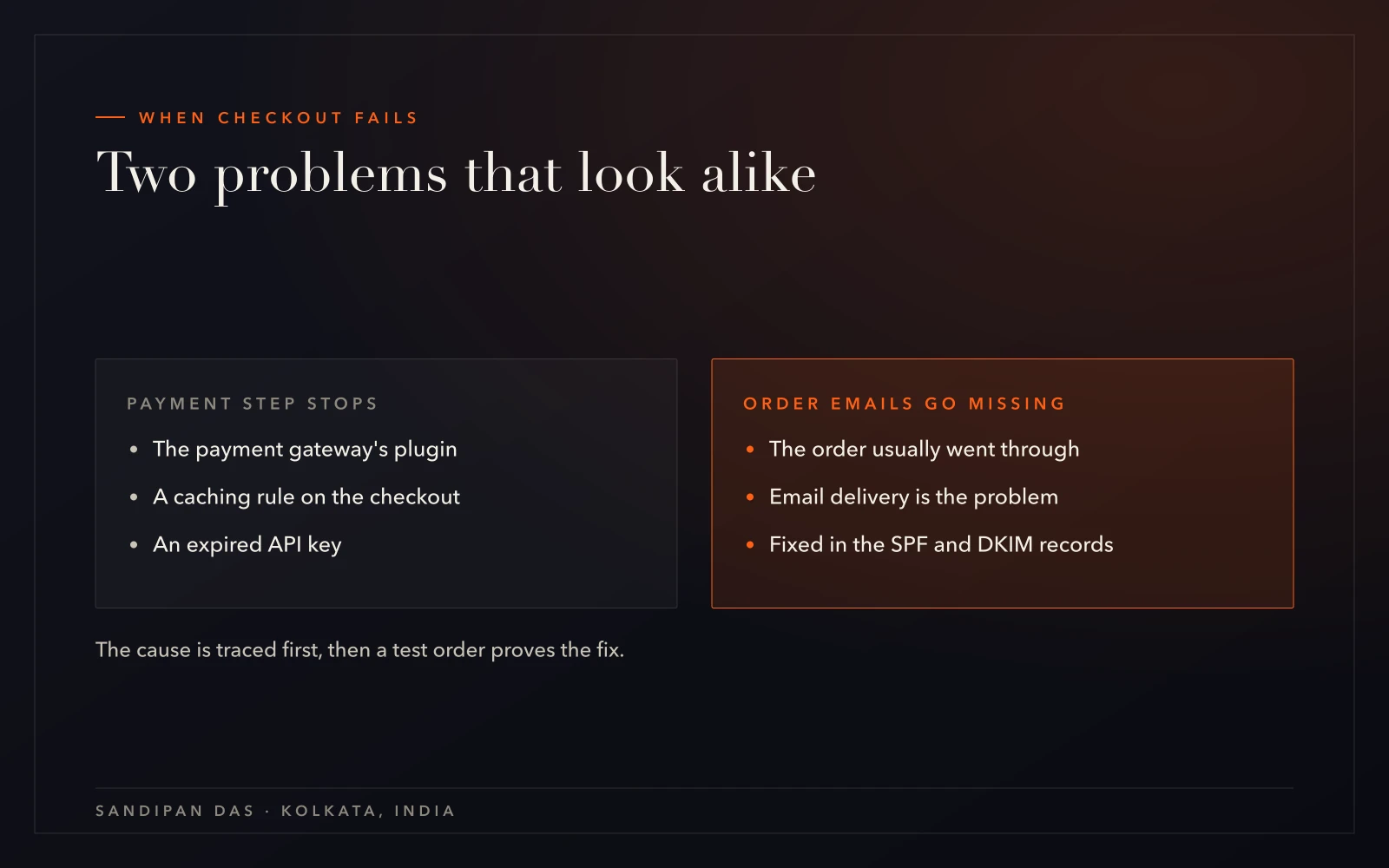The width and height of the screenshot is (1389, 868).
Task: Click the orange bullet beside 'The order usually went through'
Action: click(750, 450)
